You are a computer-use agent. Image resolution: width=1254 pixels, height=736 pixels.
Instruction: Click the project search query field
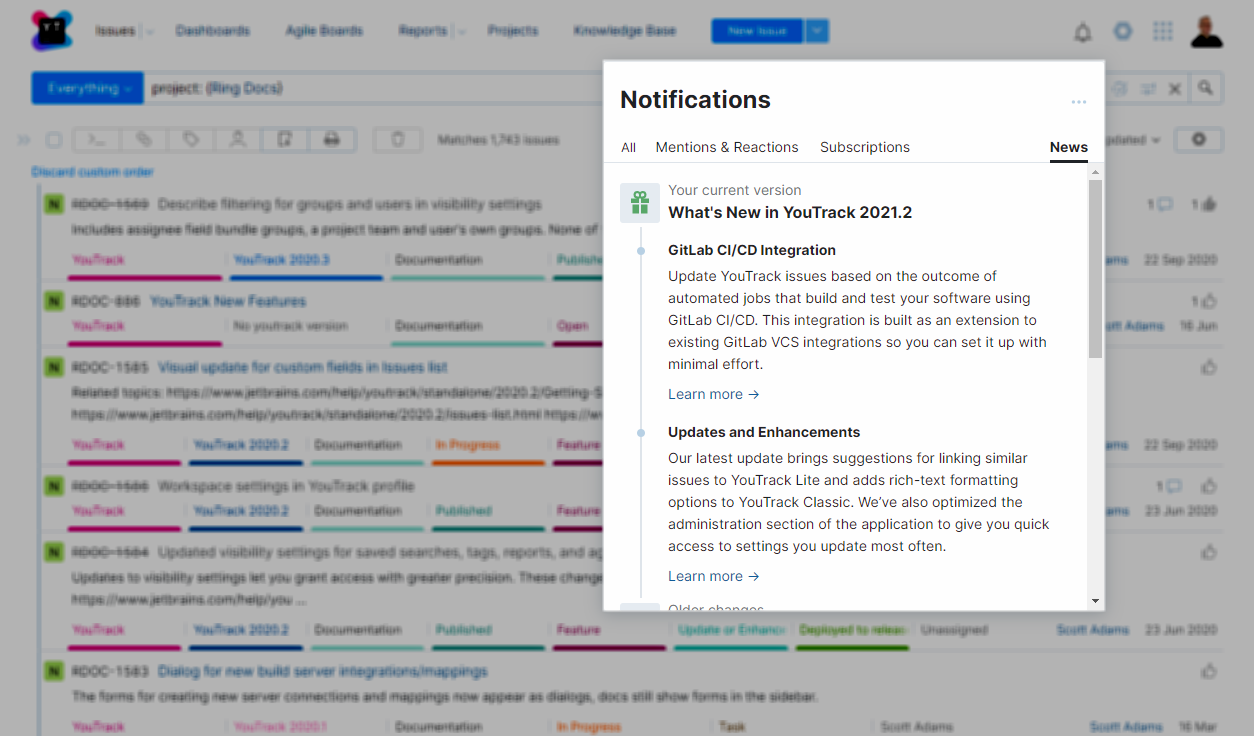370,88
